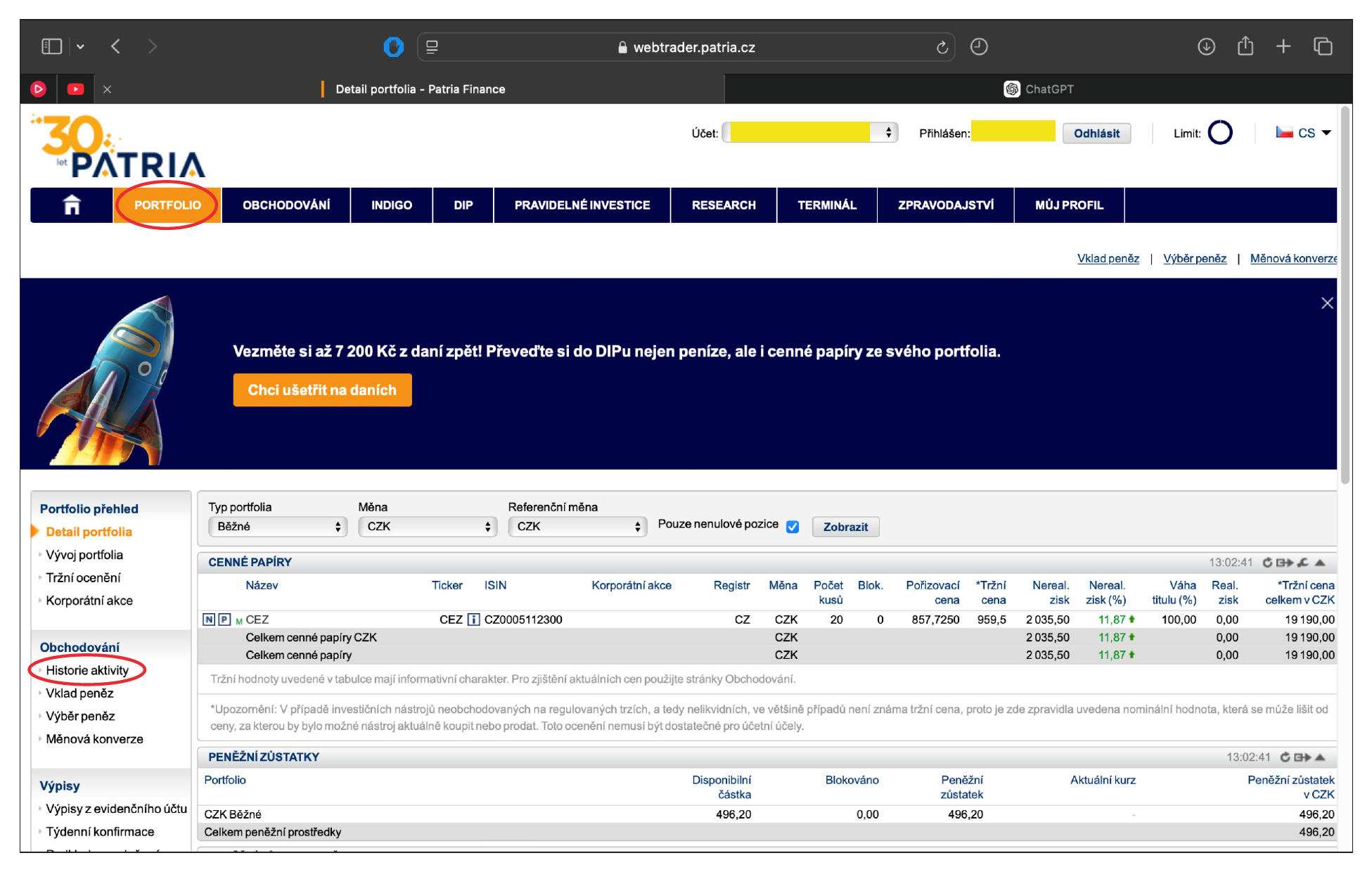Image resolution: width=1372 pixels, height=872 pixels.
Task: Open the RESEARCH menu tab
Action: point(723,205)
